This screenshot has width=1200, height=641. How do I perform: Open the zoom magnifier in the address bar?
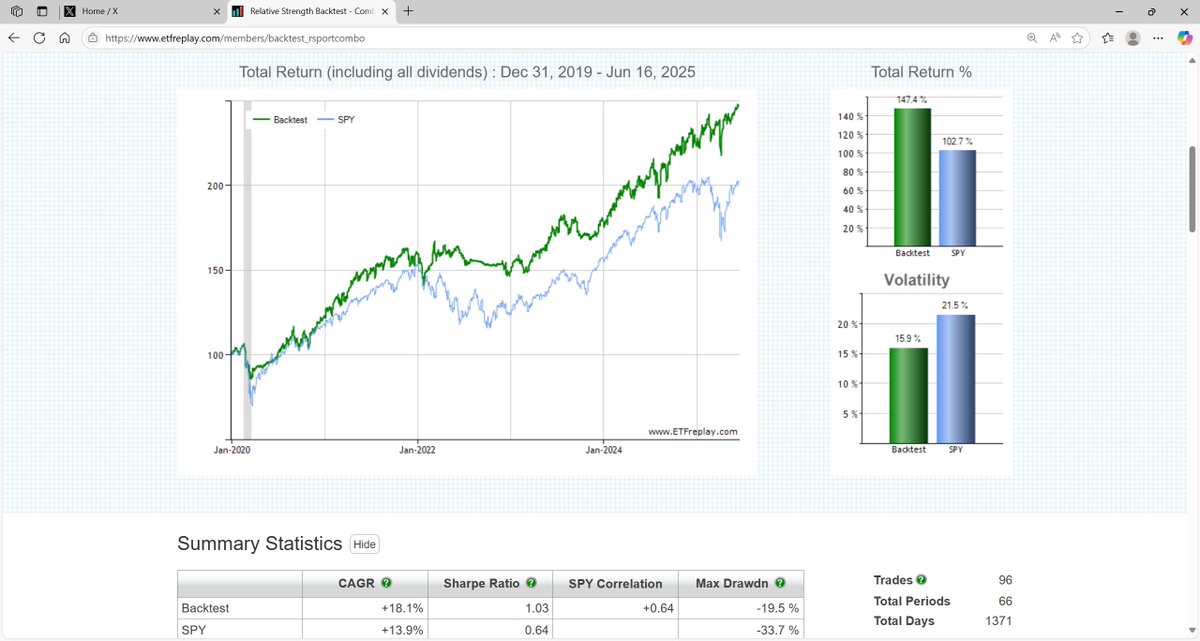click(x=1032, y=37)
